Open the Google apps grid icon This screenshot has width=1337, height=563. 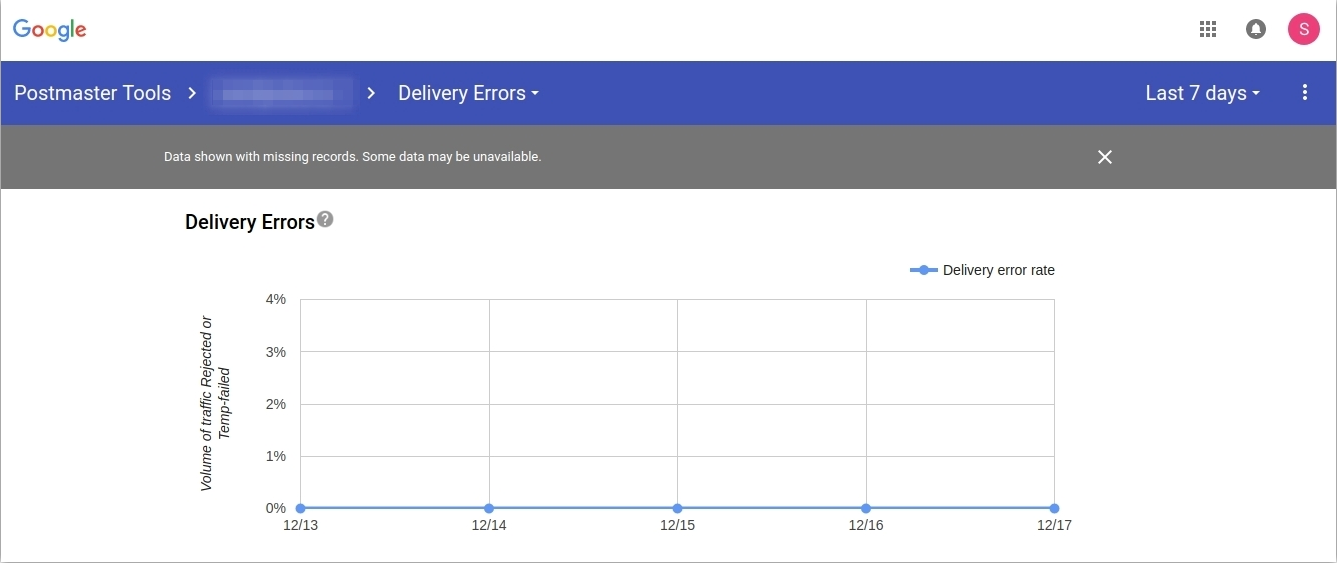tap(1207, 29)
